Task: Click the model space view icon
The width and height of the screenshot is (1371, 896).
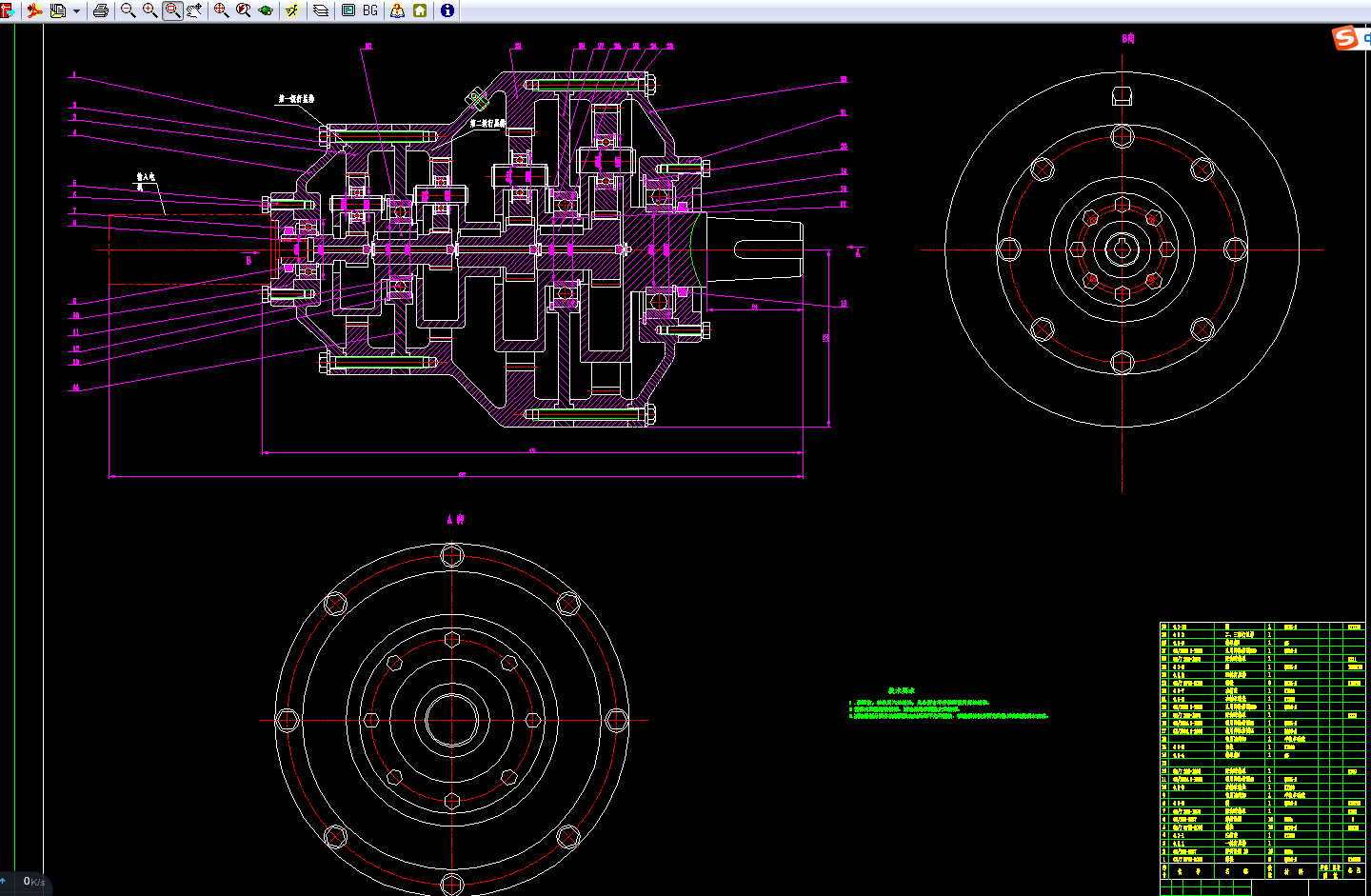Action: pyautogui.click(x=348, y=10)
